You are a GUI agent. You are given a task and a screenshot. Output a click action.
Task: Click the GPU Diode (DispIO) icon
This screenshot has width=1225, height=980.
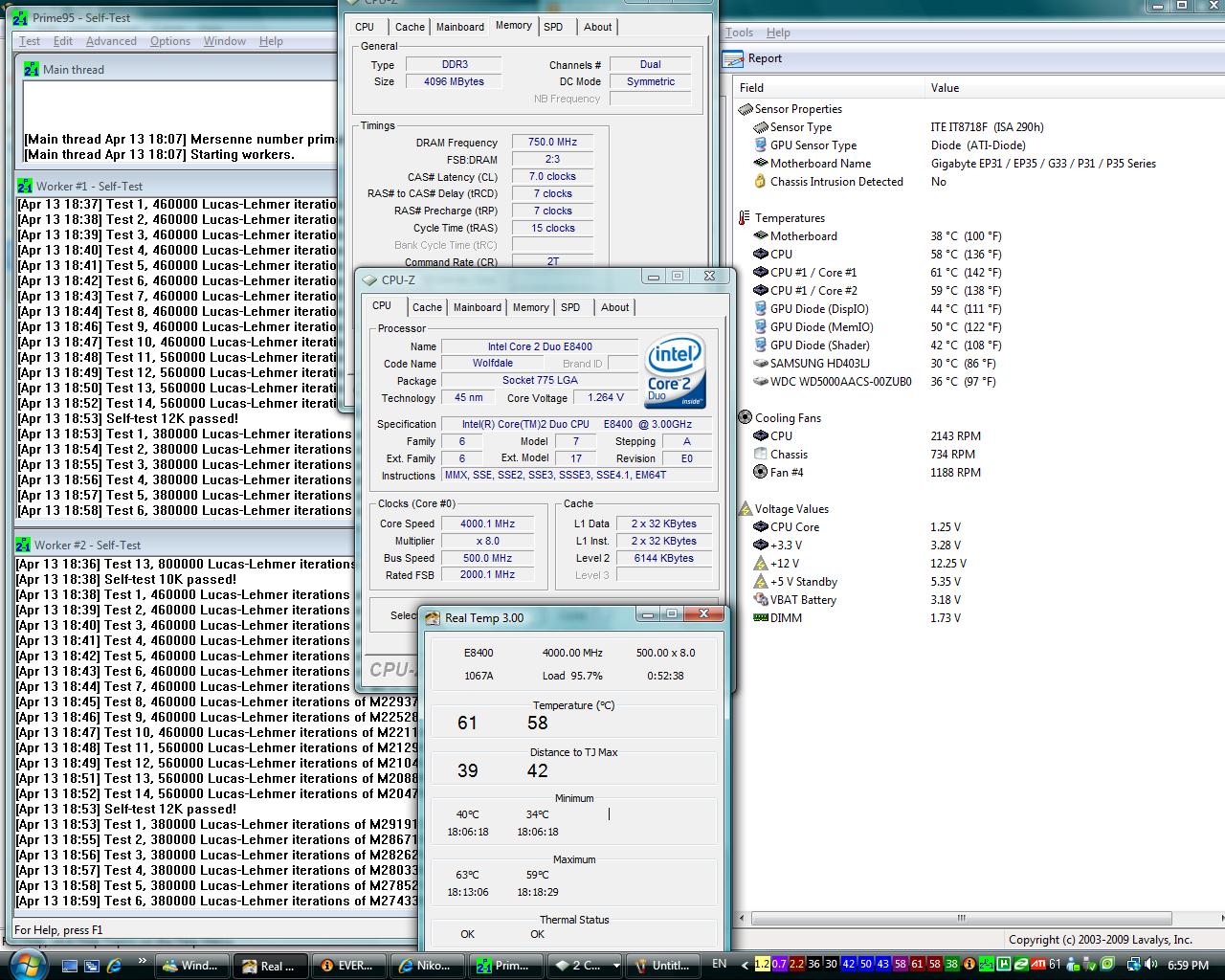click(760, 309)
